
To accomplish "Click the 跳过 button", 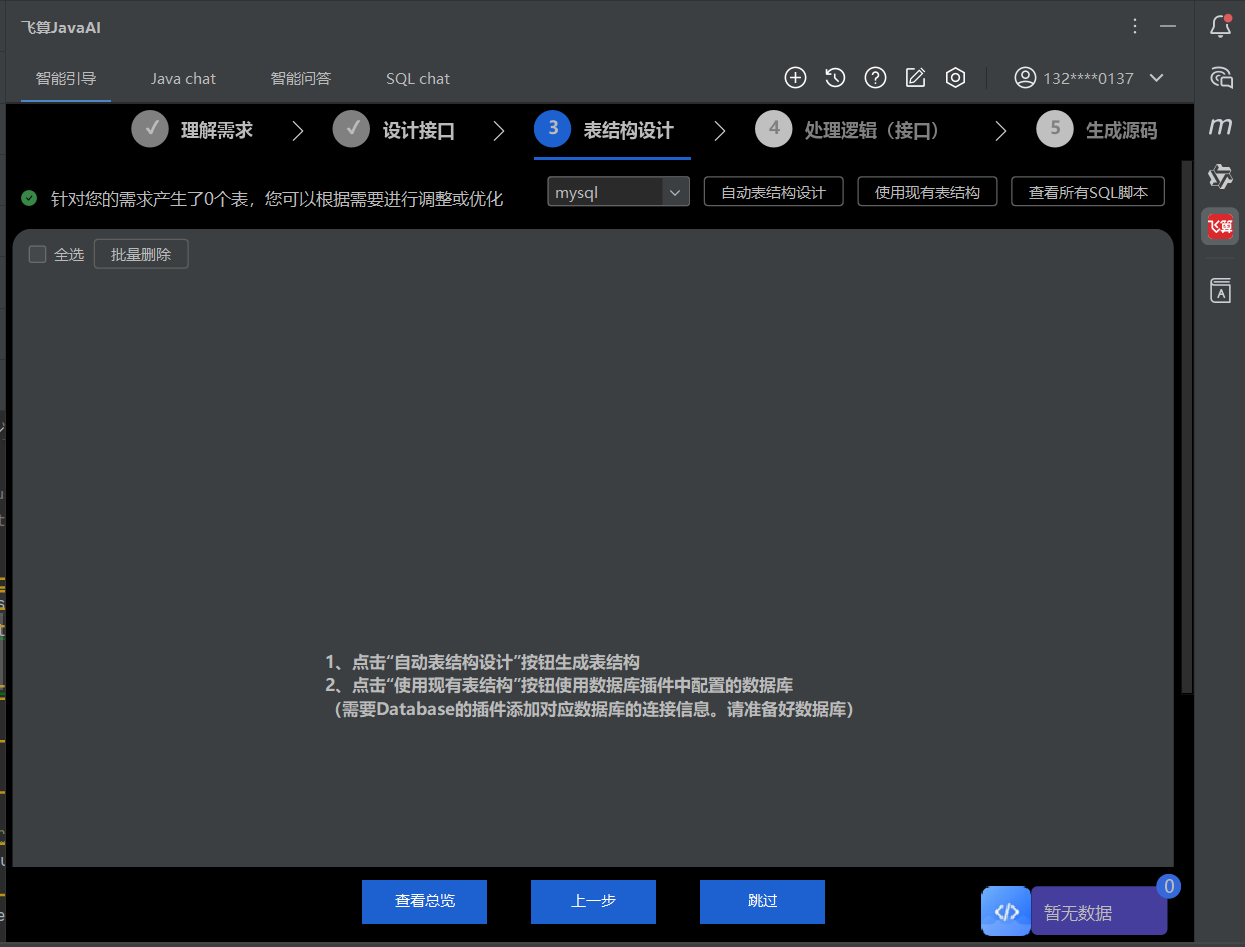I will [762, 901].
